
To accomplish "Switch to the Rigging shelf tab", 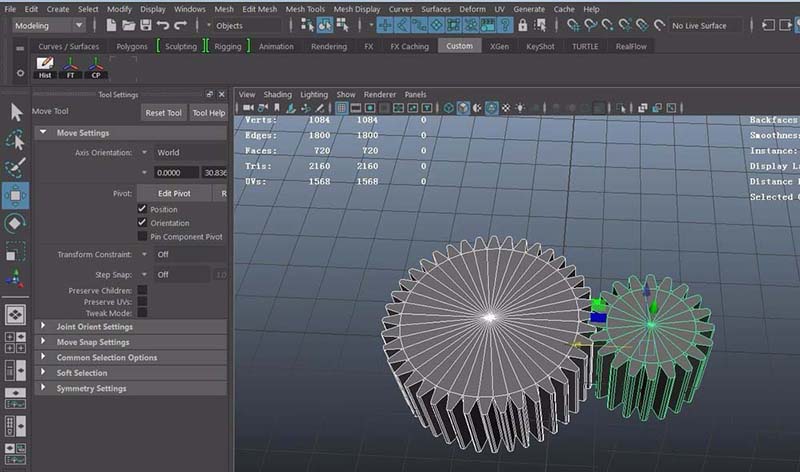I will point(227,46).
